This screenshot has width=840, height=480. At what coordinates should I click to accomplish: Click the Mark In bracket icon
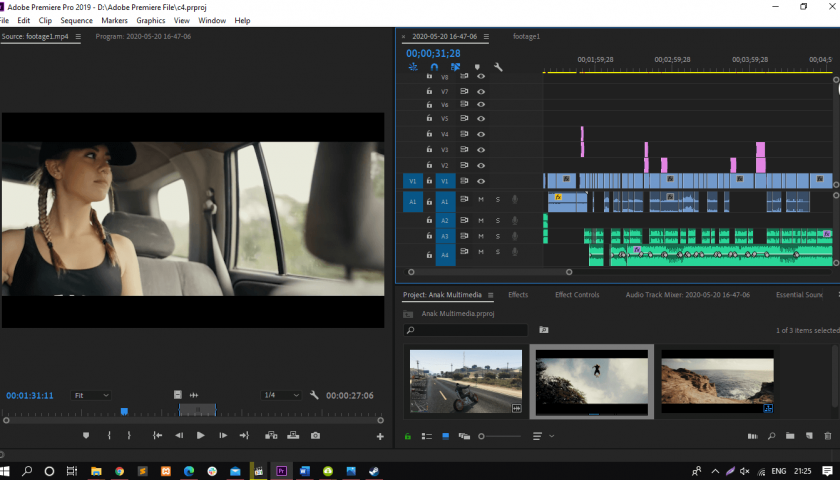pos(108,436)
